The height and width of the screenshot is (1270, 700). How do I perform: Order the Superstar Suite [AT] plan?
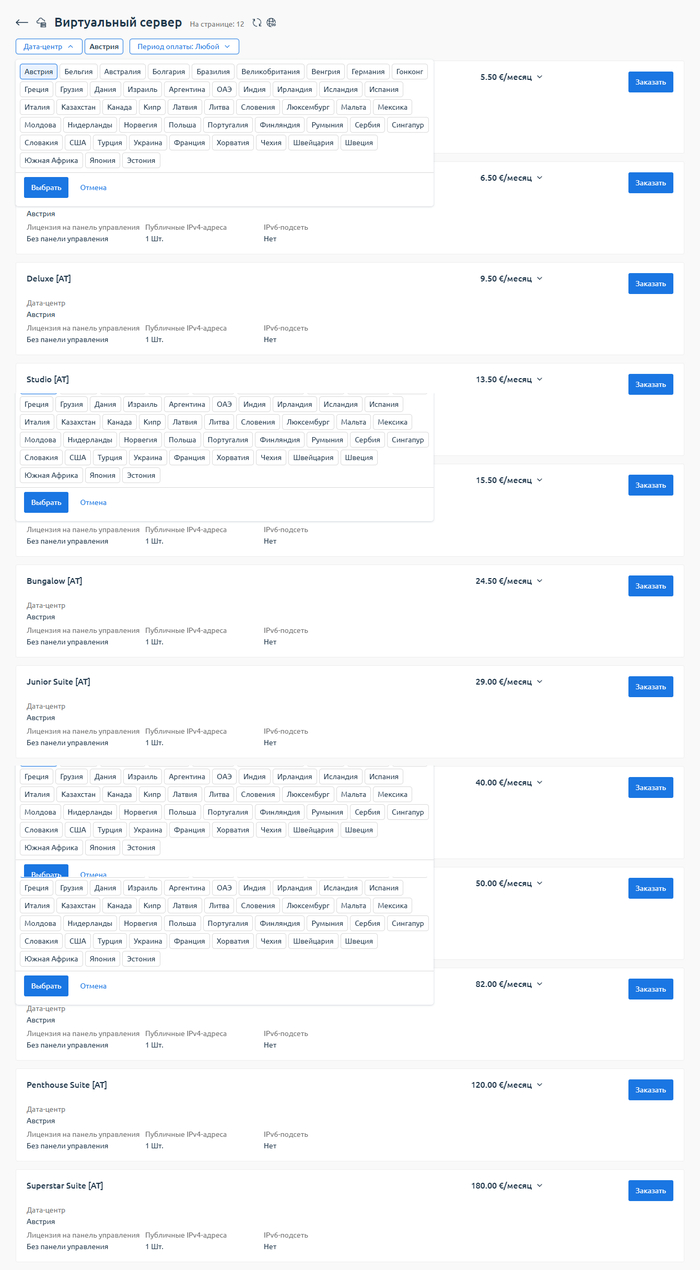pyautogui.click(x=650, y=1191)
